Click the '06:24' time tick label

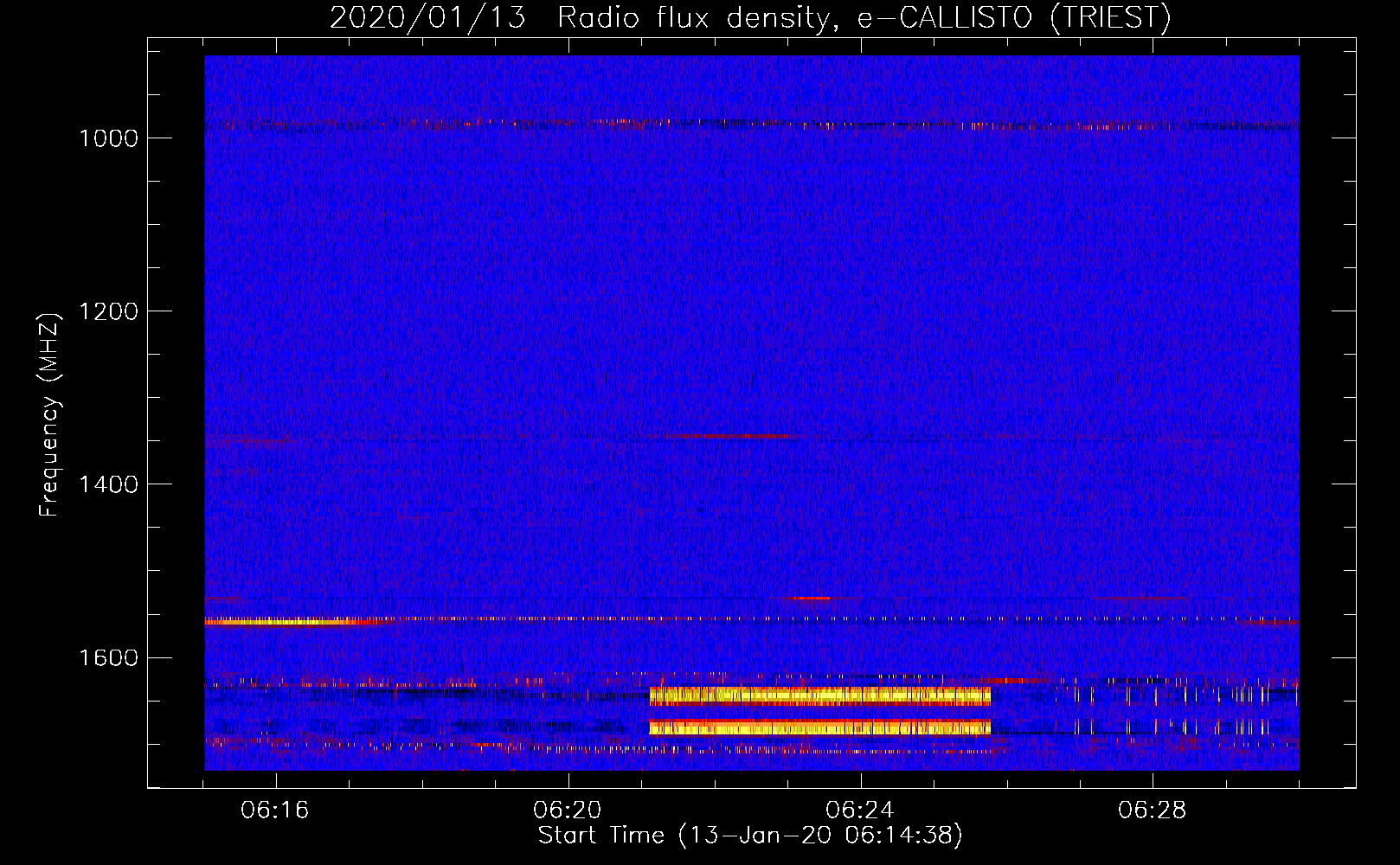(x=860, y=811)
